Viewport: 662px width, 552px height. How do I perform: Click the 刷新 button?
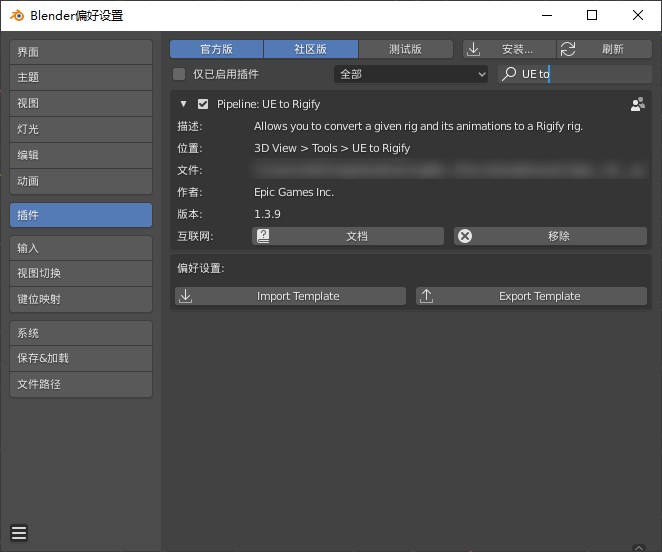tap(605, 49)
